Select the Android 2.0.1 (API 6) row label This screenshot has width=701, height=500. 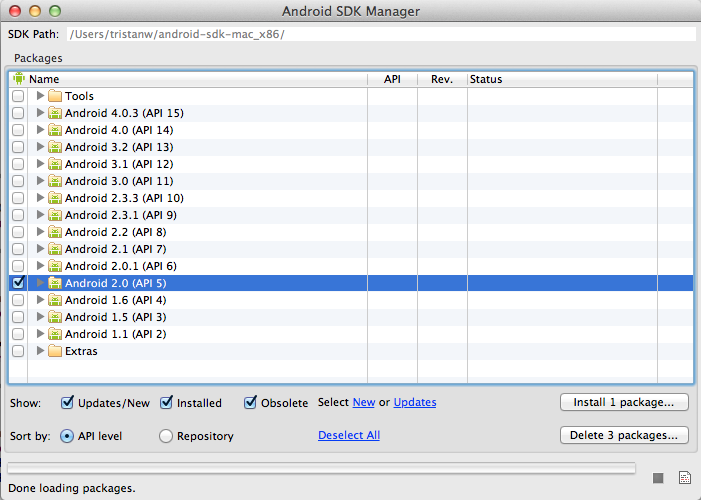pos(121,266)
